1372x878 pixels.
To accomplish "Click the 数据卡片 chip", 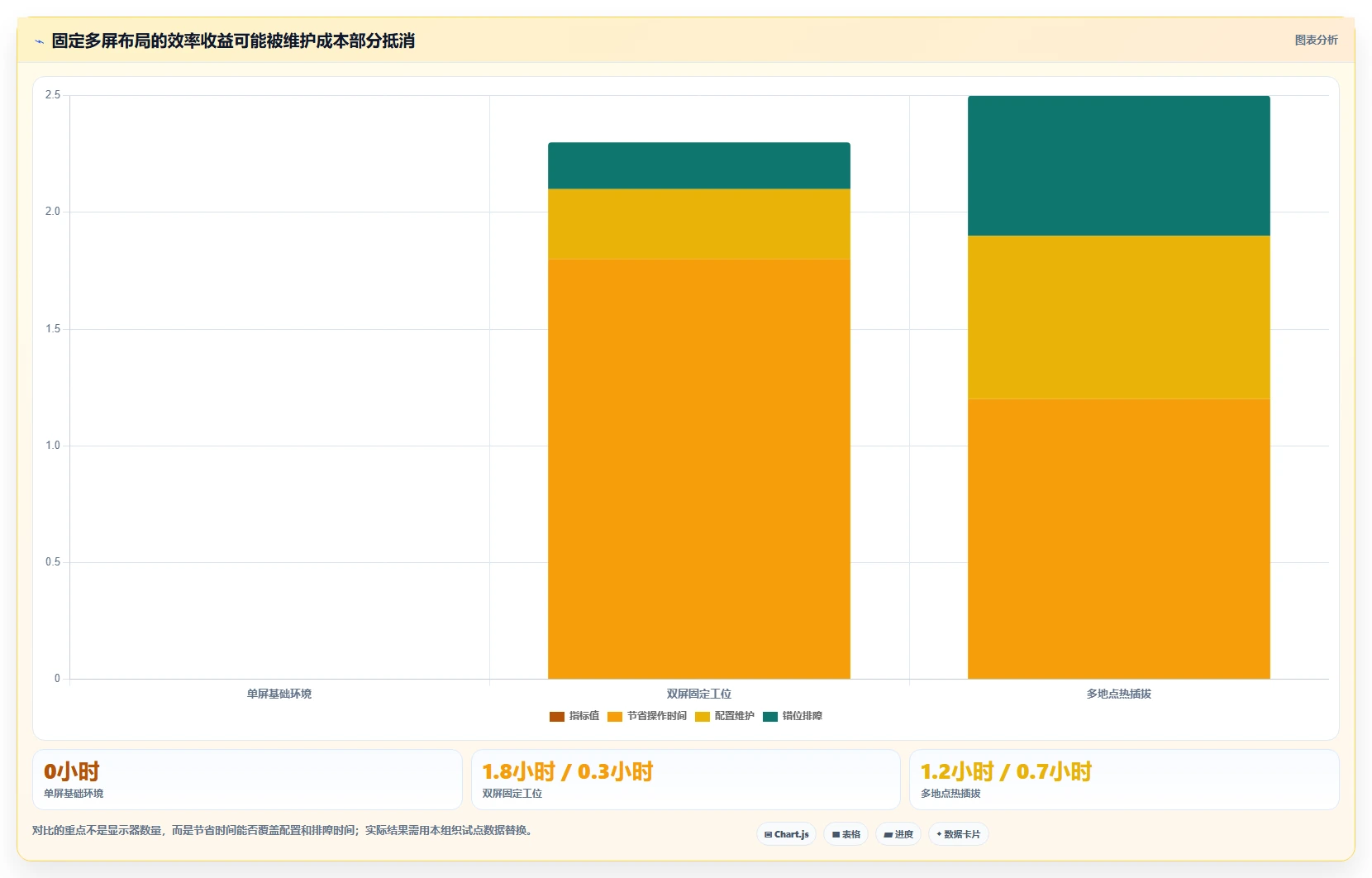I will pyautogui.click(x=959, y=834).
